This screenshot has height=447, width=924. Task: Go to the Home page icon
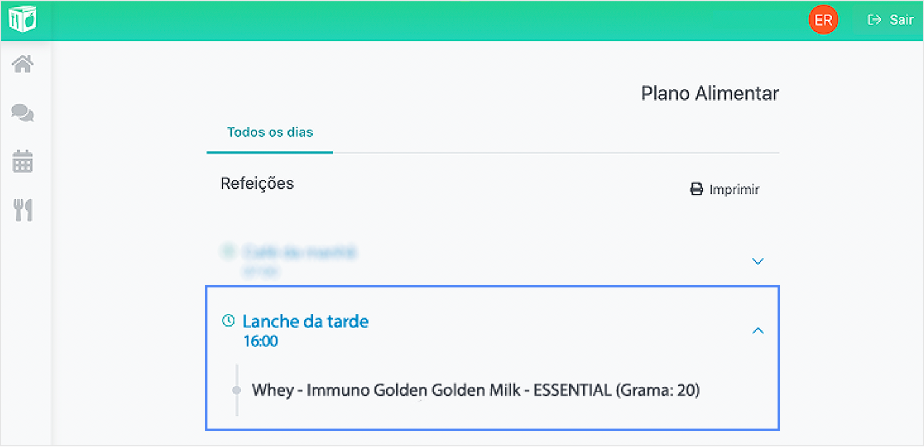point(22,65)
